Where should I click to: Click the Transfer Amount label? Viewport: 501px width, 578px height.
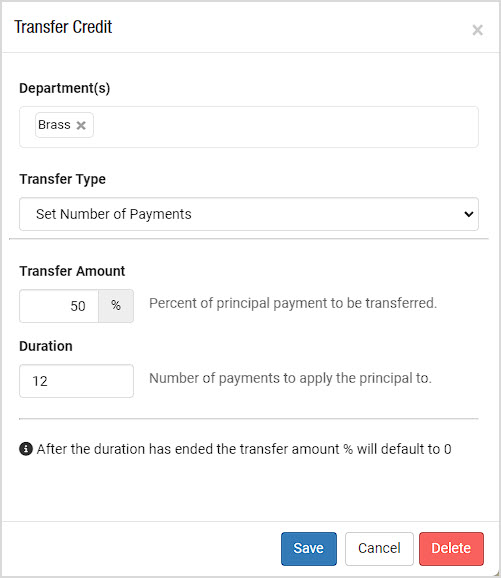[72, 271]
